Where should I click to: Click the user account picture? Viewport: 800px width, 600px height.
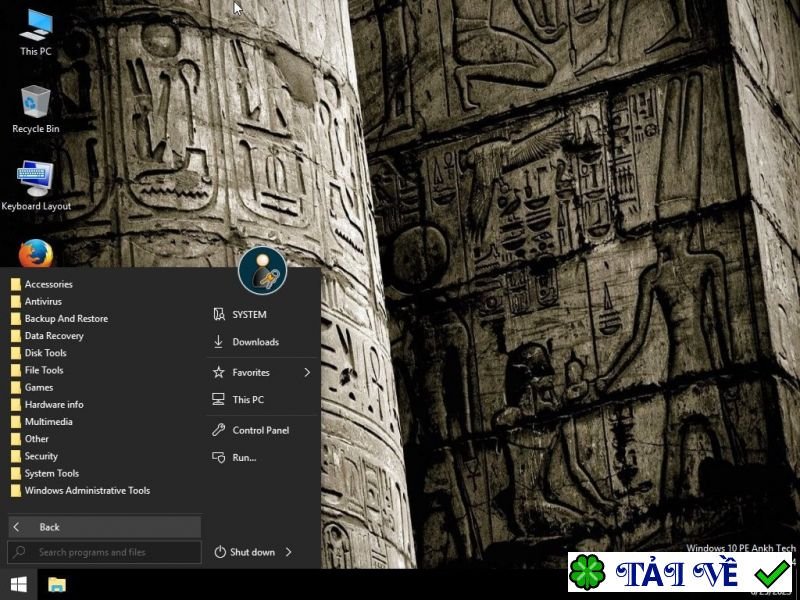(262, 270)
